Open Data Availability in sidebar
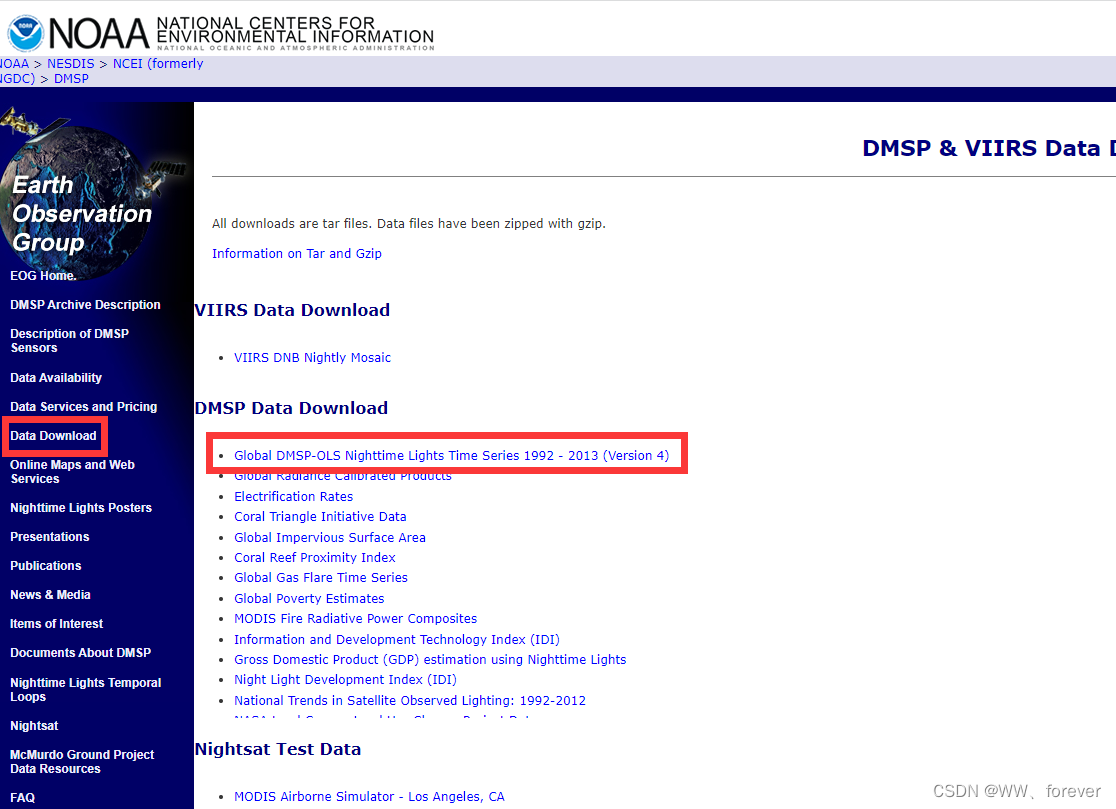 (56, 378)
